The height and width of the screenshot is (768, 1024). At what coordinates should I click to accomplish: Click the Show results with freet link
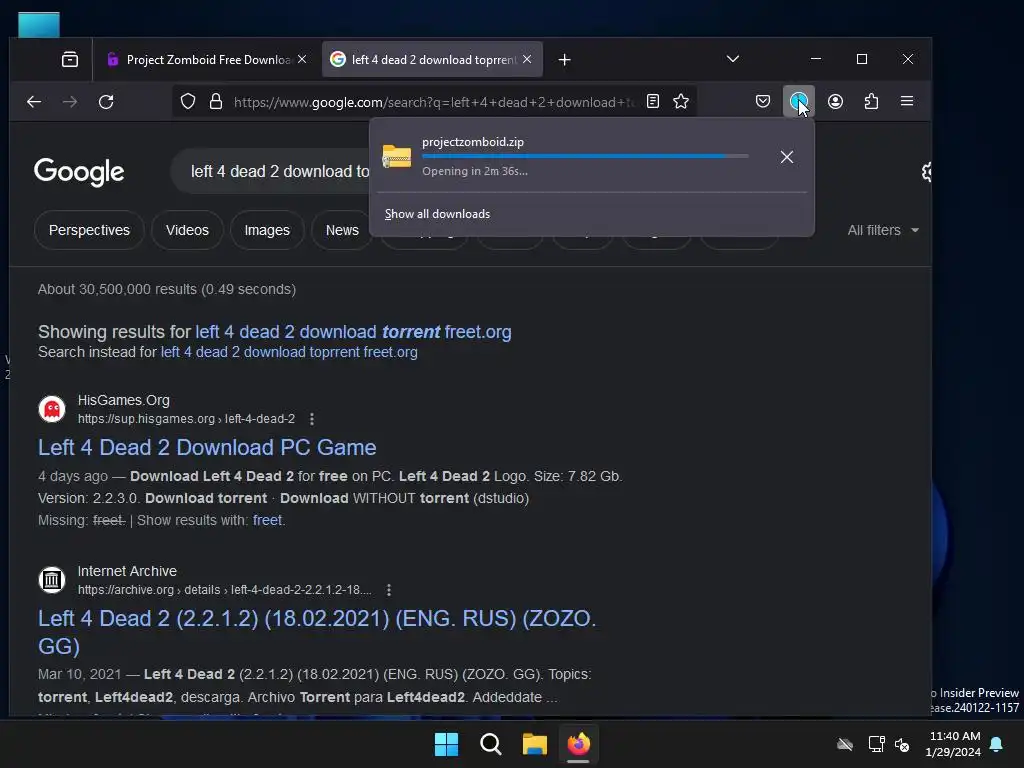pos(268,520)
